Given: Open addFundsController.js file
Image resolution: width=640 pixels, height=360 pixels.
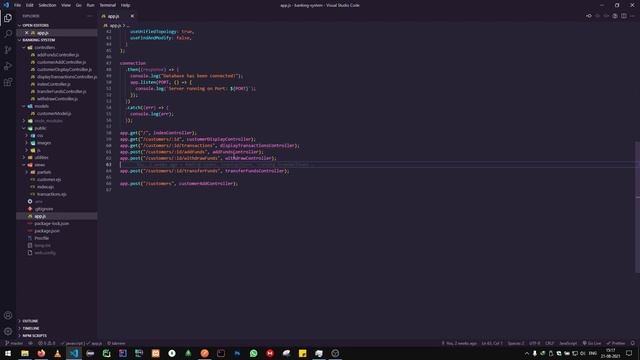Looking at the screenshot, I should (58, 55).
